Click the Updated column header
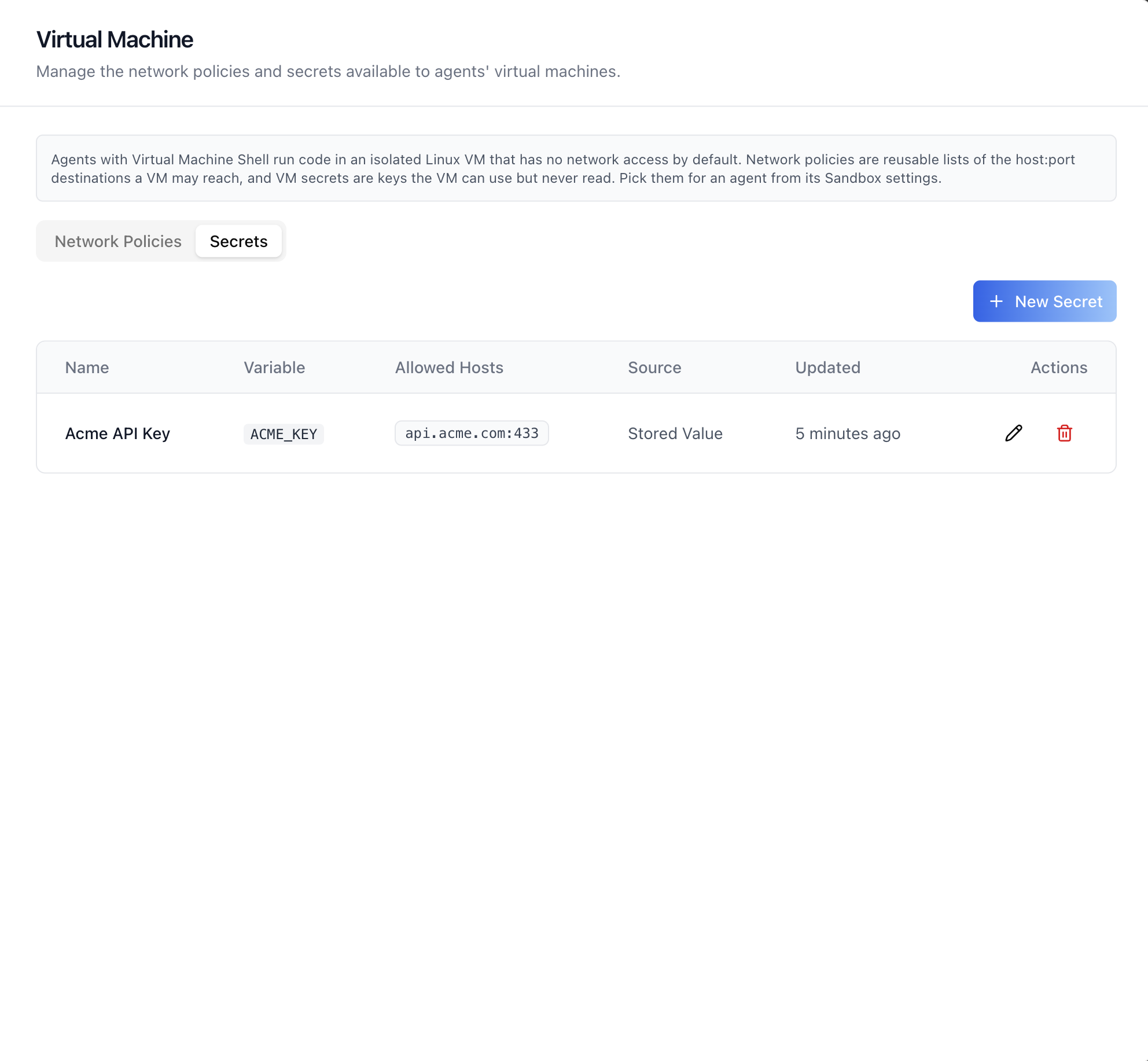The image size is (1148, 1061). click(x=827, y=367)
